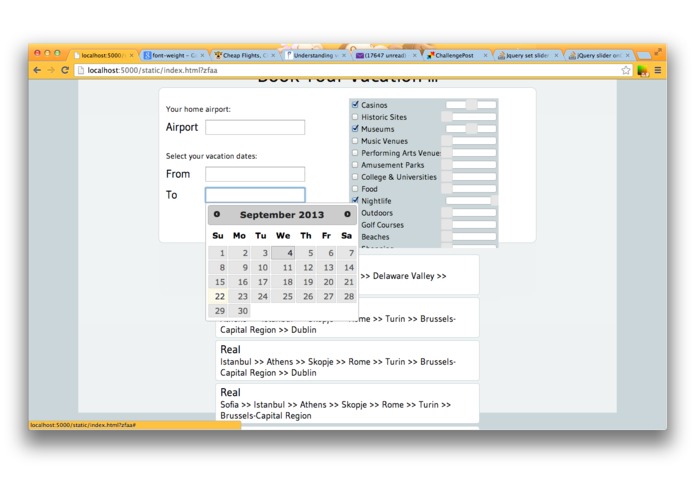
Task: Enable the Music Venues checkbox
Action: tap(355, 140)
